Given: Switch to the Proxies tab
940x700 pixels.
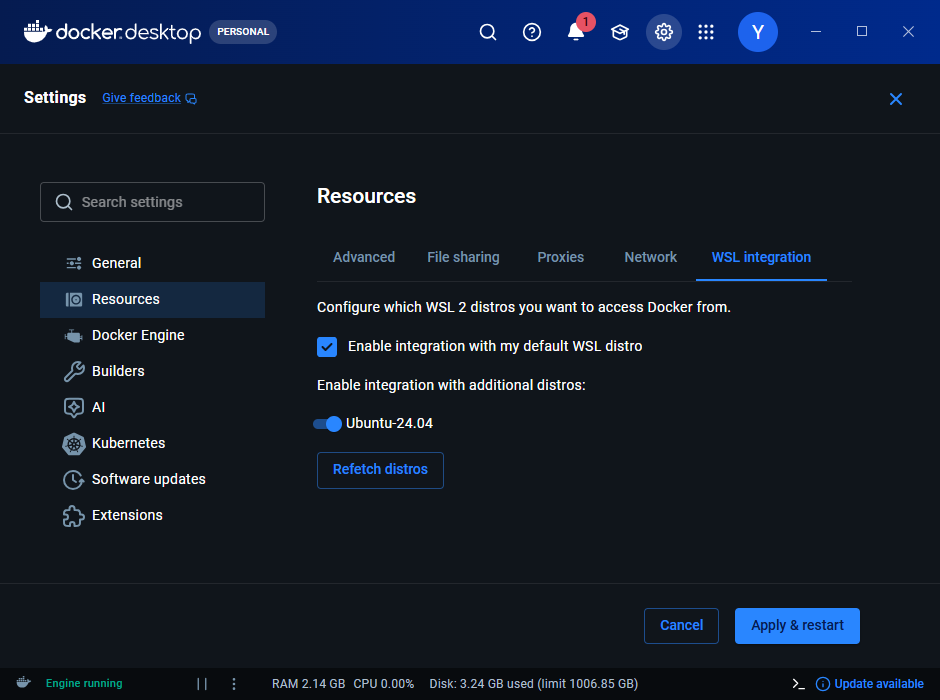Looking at the screenshot, I should click(x=561, y=257).
